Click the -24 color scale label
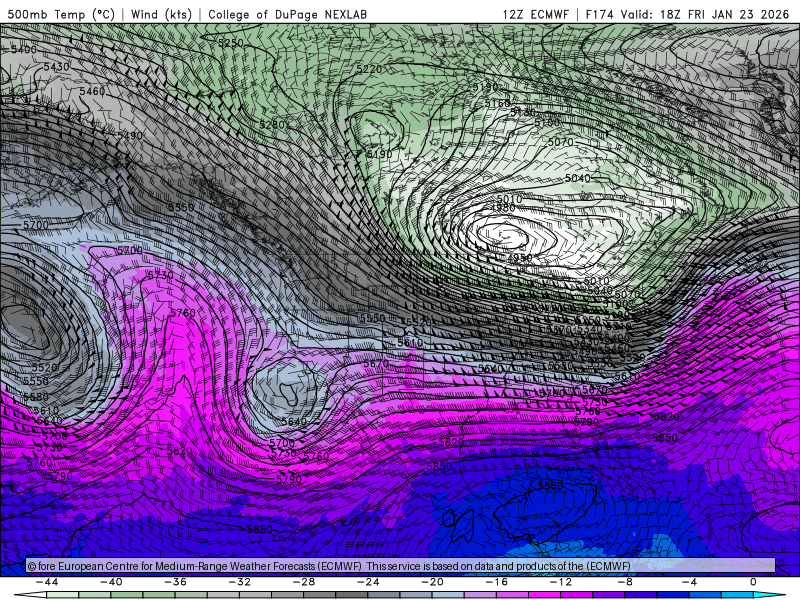 [368, 582]
